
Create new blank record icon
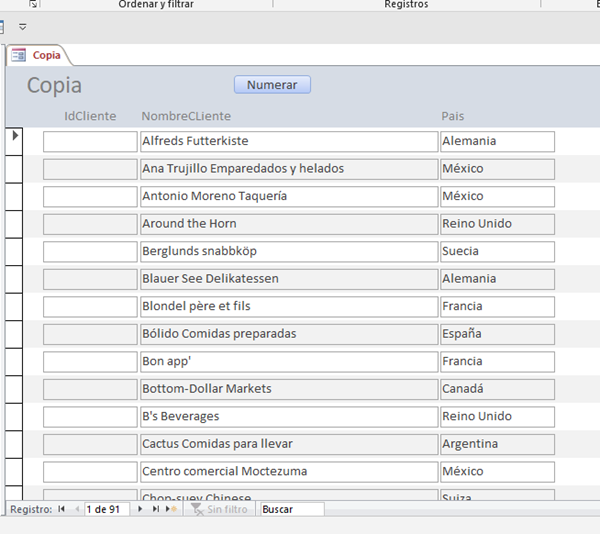click(171, 509)
